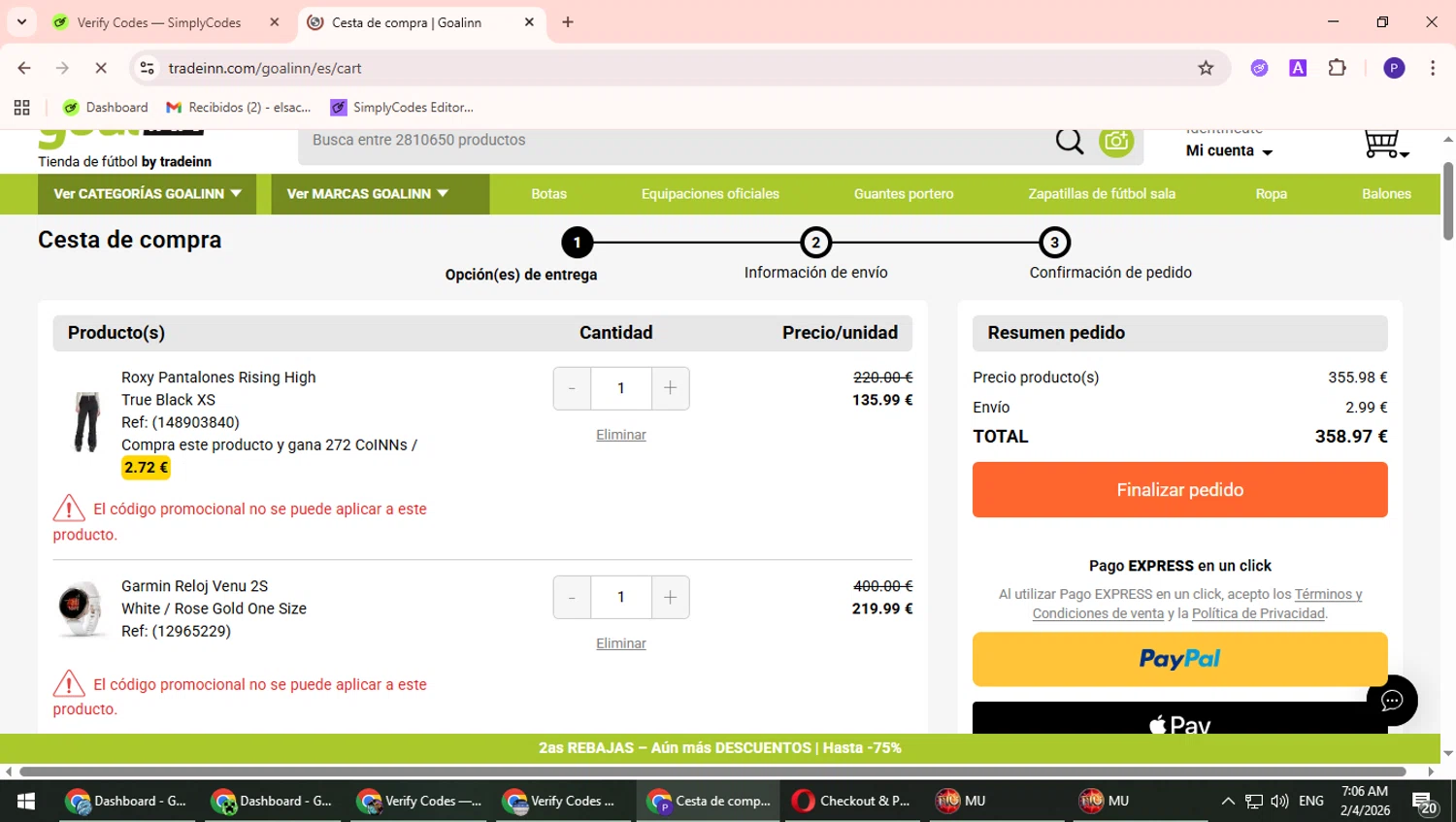This screenshot has height=822, width=1456.
Task: Open the apps grid in bookmarks bar
Action: (22, 108)
